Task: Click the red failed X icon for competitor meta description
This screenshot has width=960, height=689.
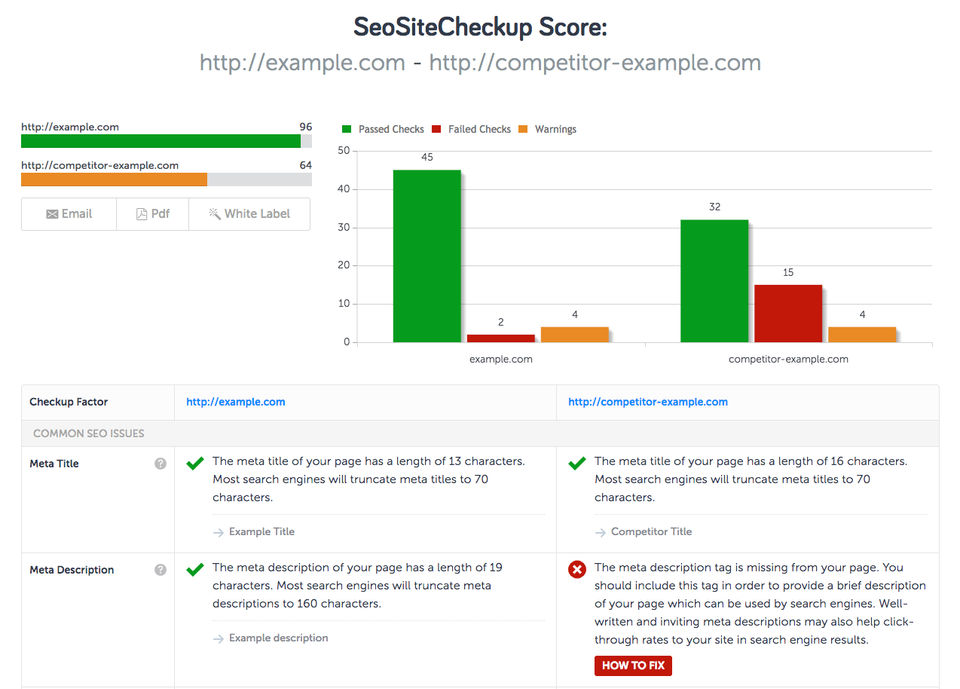Action: coord(577,570)
